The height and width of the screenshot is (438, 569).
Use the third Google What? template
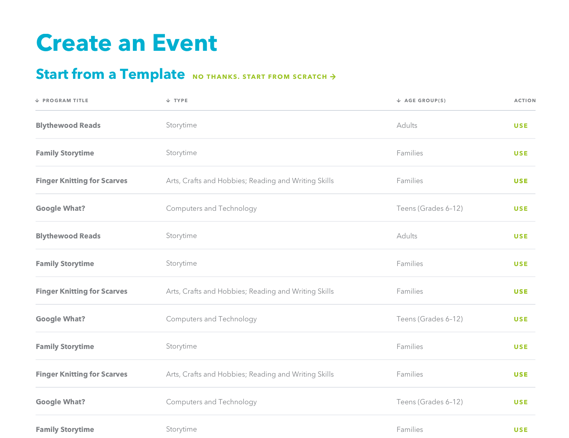[520, 402]
